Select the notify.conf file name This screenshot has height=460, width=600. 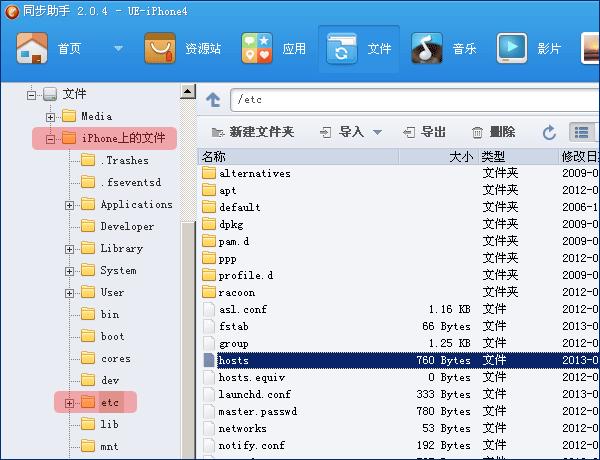pyautogui.click(x=251, y=445)
